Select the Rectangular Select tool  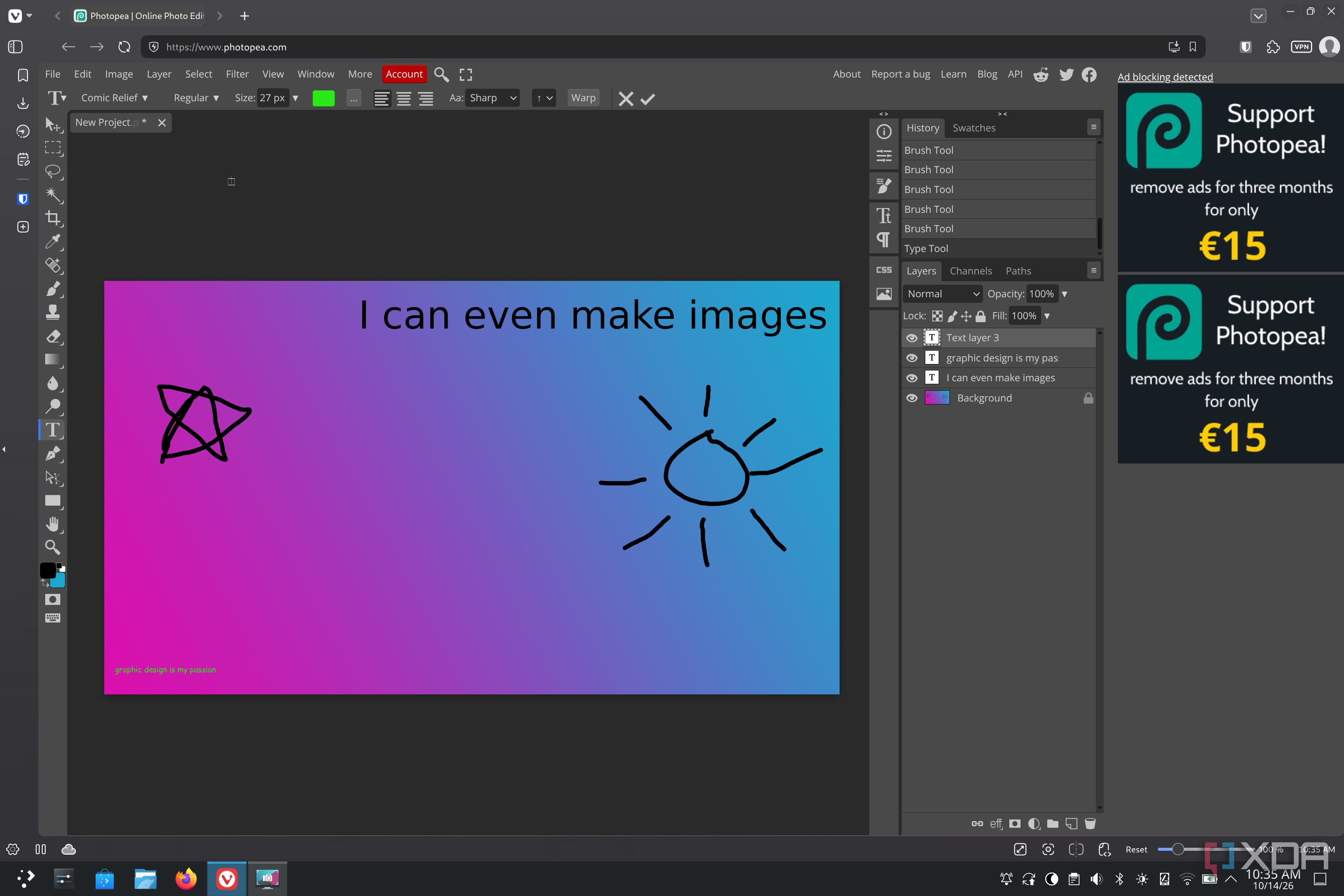point(53,148)
